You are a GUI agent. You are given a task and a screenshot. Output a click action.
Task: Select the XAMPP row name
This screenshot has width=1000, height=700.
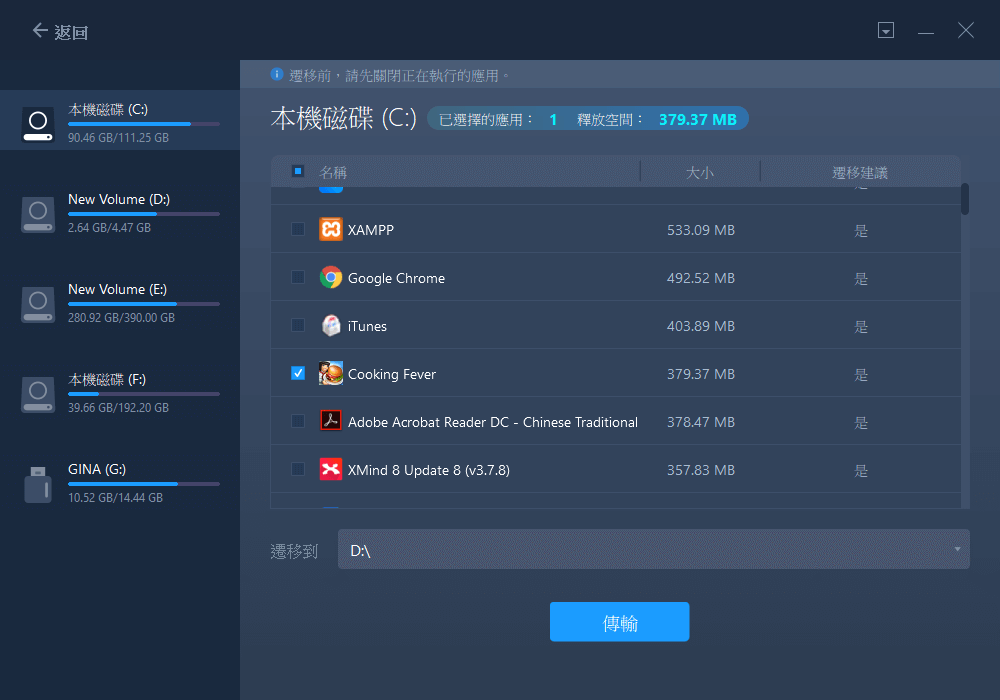(x=371, y=230)
